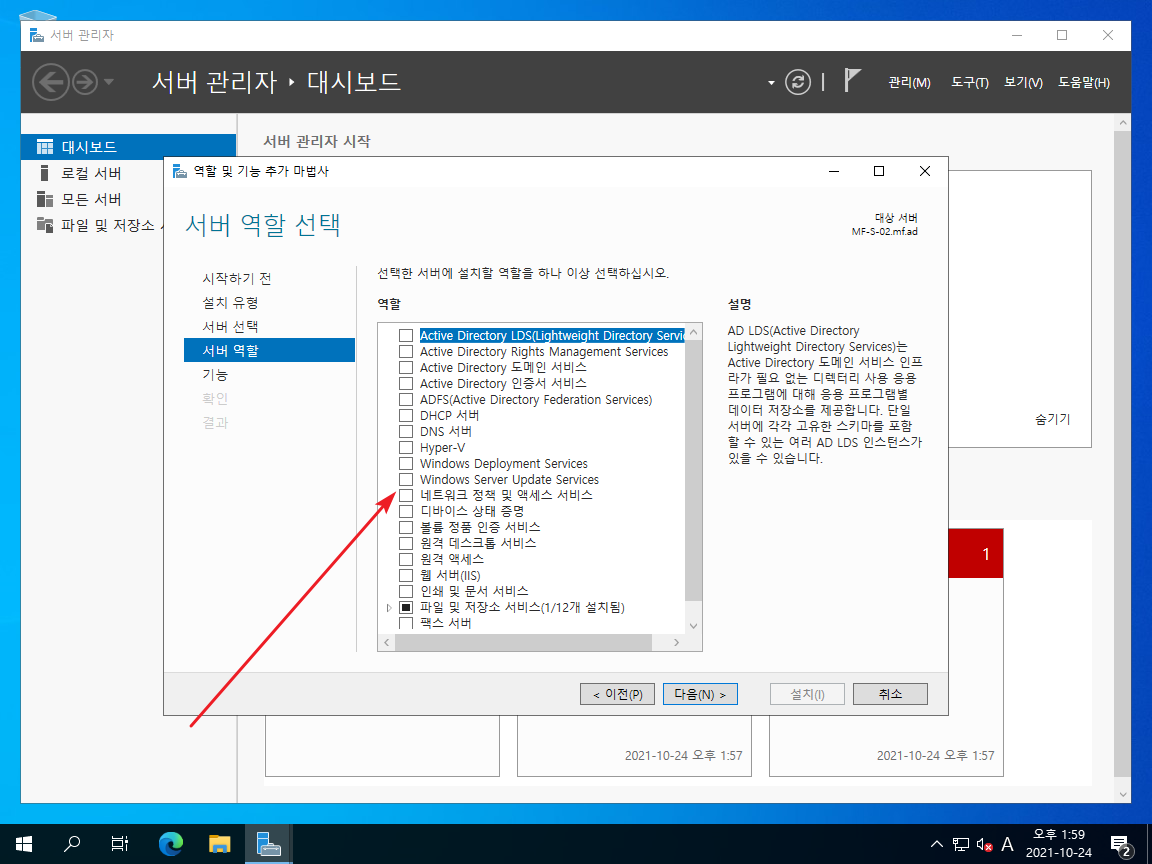
Task: Check 볼륨 정품 인증 서비스 checkbox
Action: click(x=406, y=528)
